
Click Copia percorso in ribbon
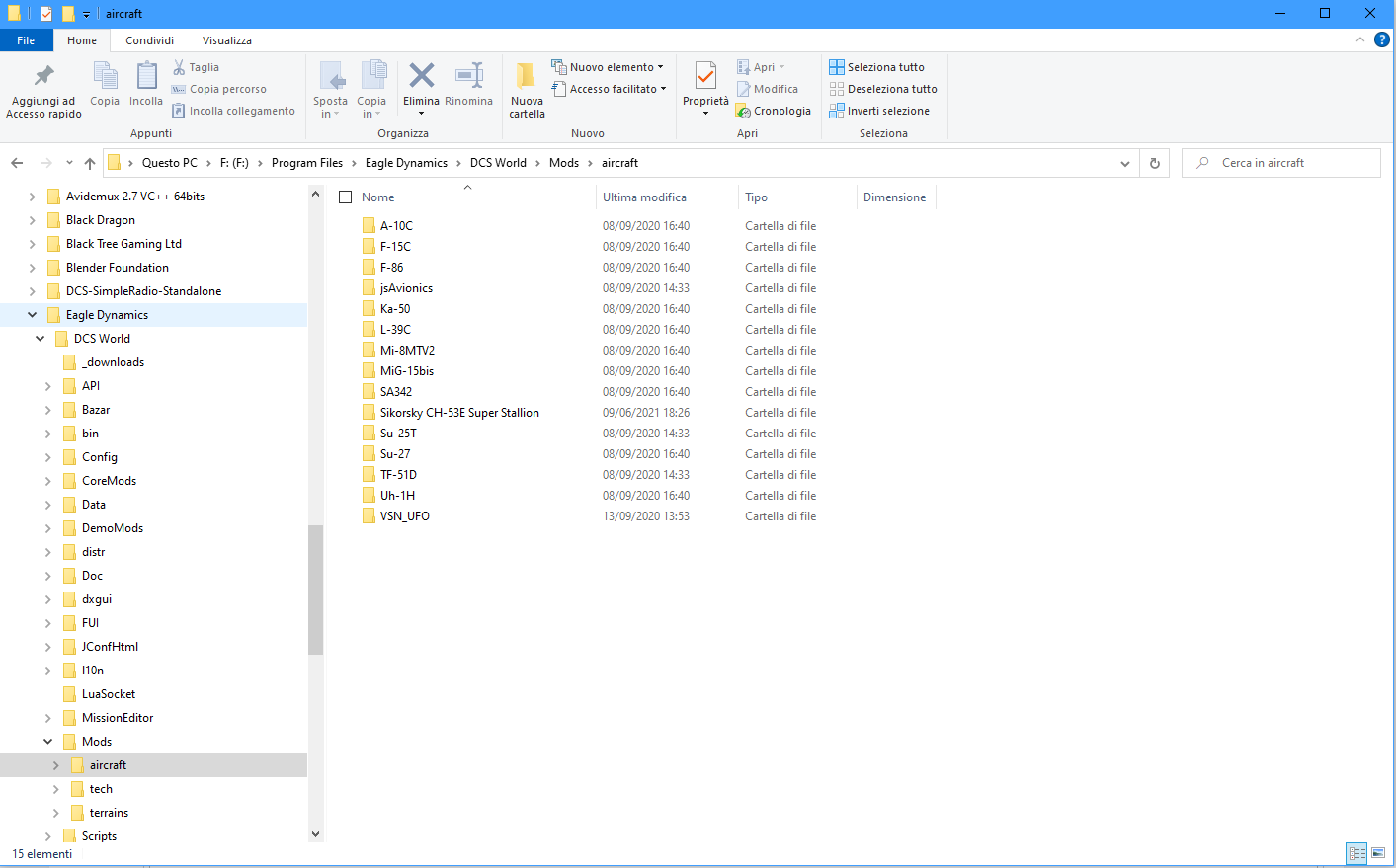click(218, 89)
